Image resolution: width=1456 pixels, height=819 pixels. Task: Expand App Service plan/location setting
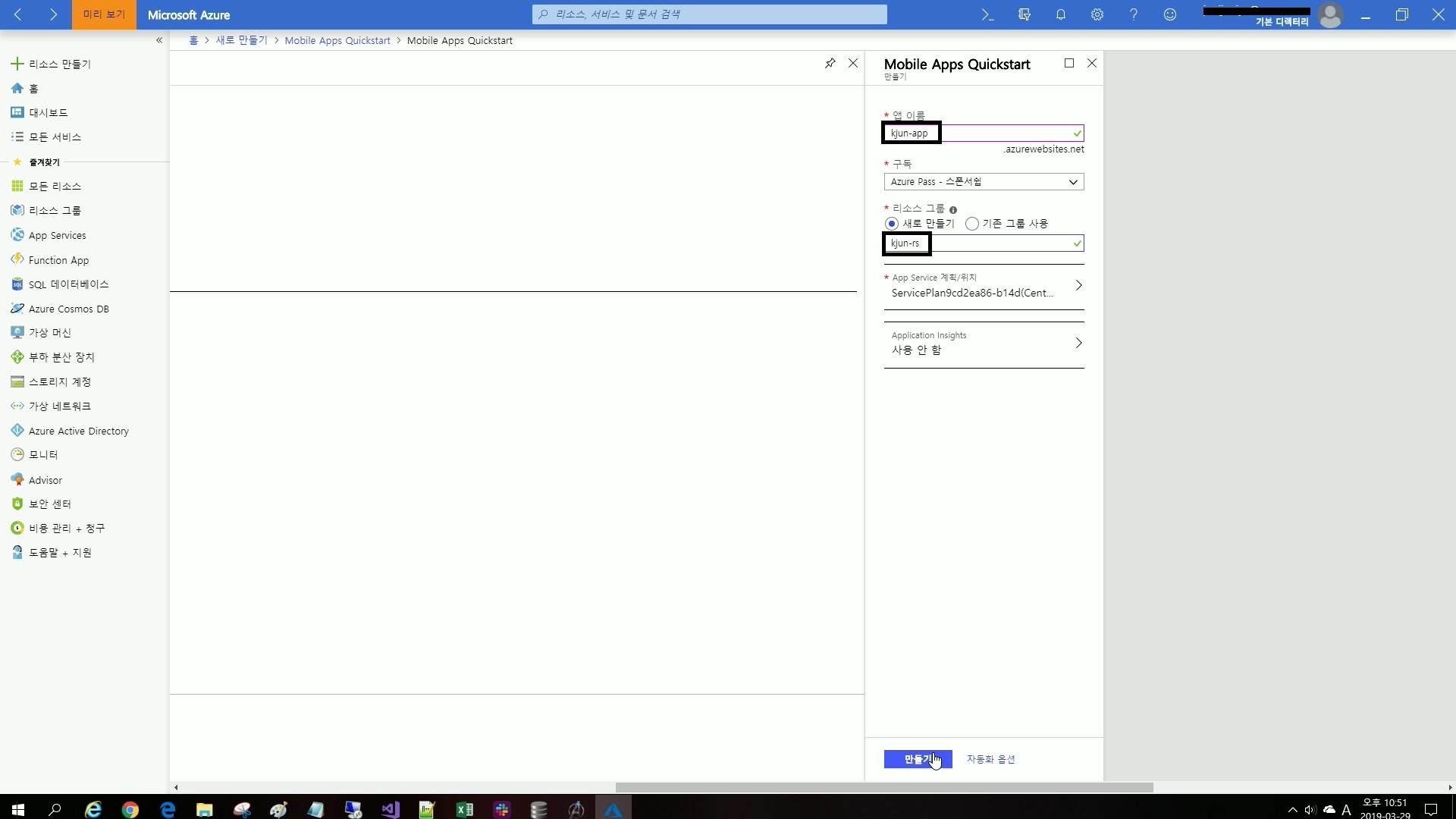point(984,286)
